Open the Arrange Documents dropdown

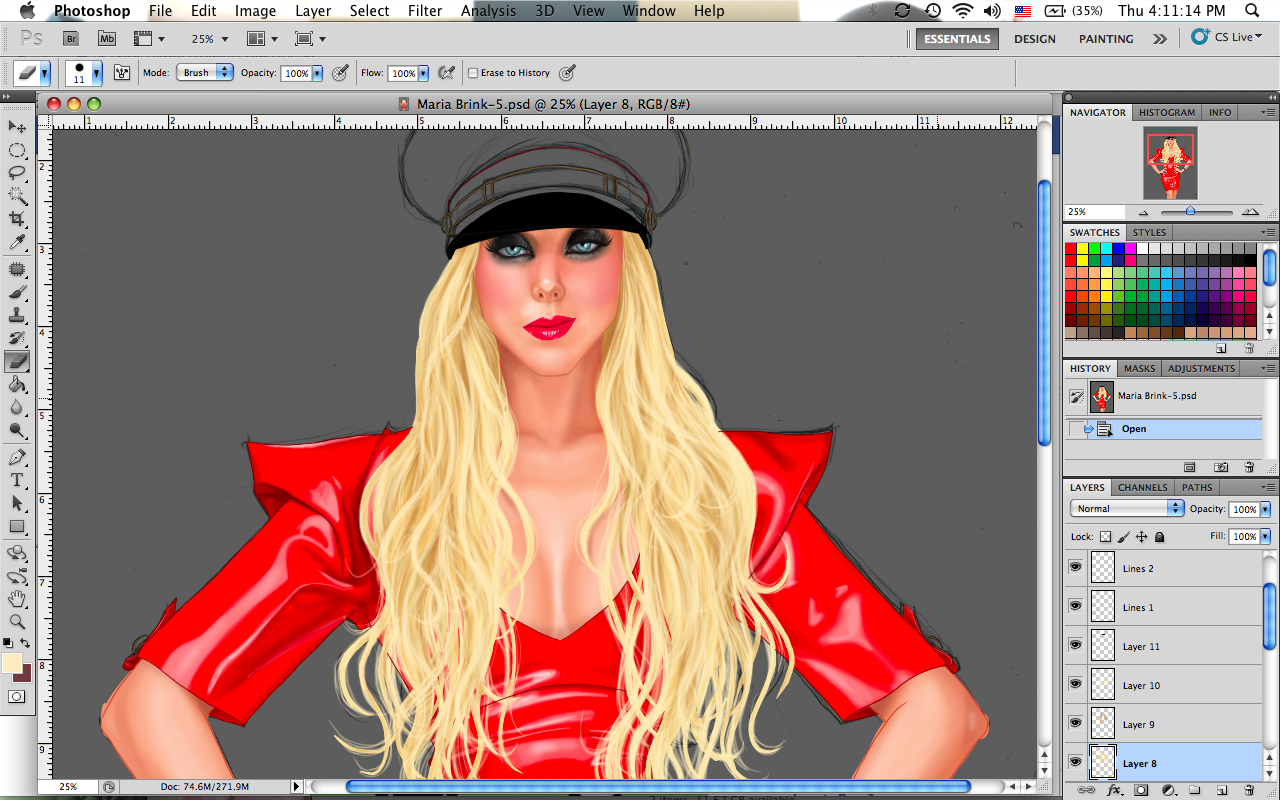click(261, 39)
